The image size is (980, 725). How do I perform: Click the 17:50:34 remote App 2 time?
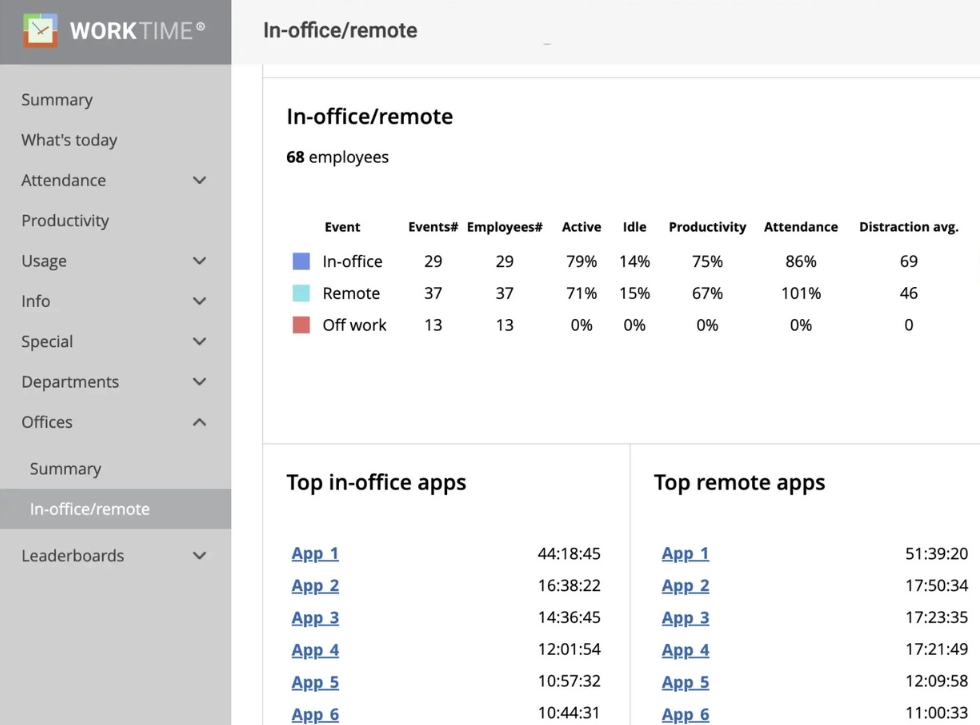(936, 586)
